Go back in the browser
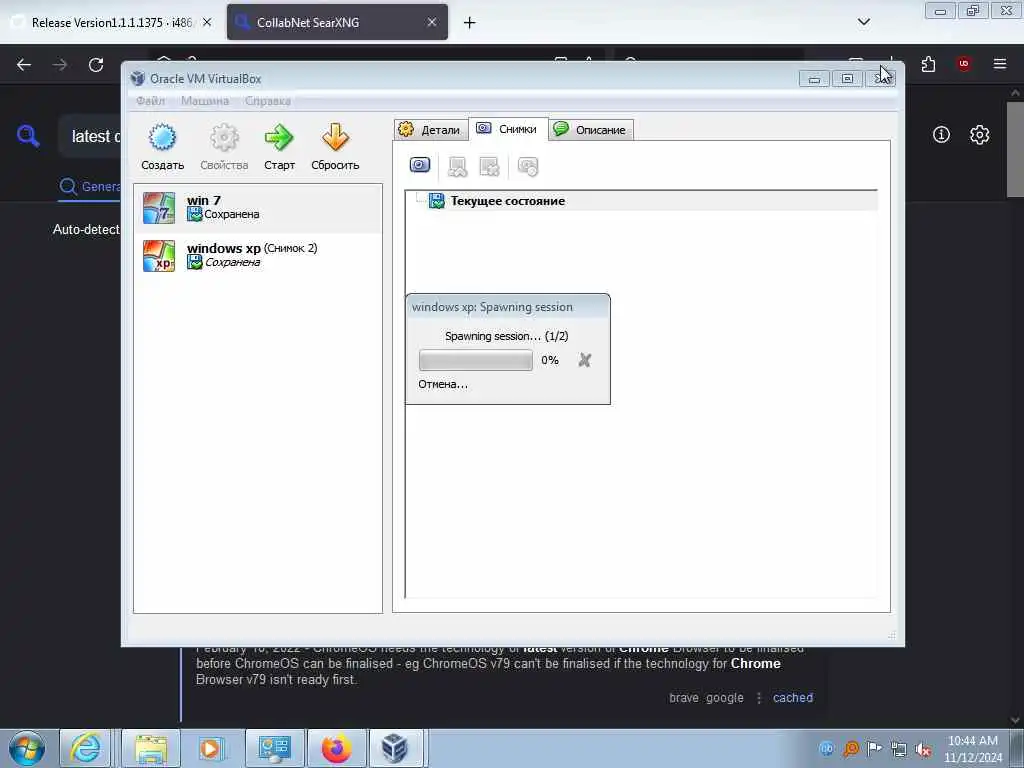Viewport: 1024px width, 768px height. tap(24, 65)
